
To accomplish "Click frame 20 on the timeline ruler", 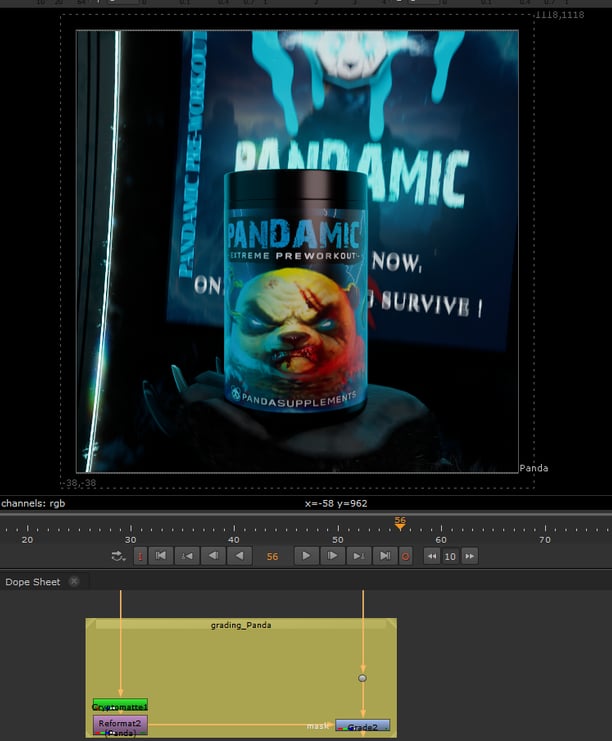I will (27, 539).
